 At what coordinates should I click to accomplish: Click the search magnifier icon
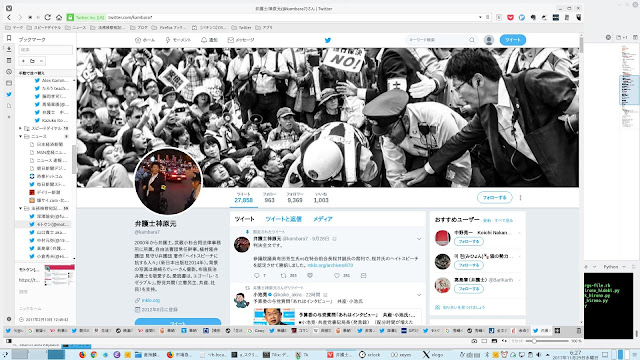coord(472,40)
